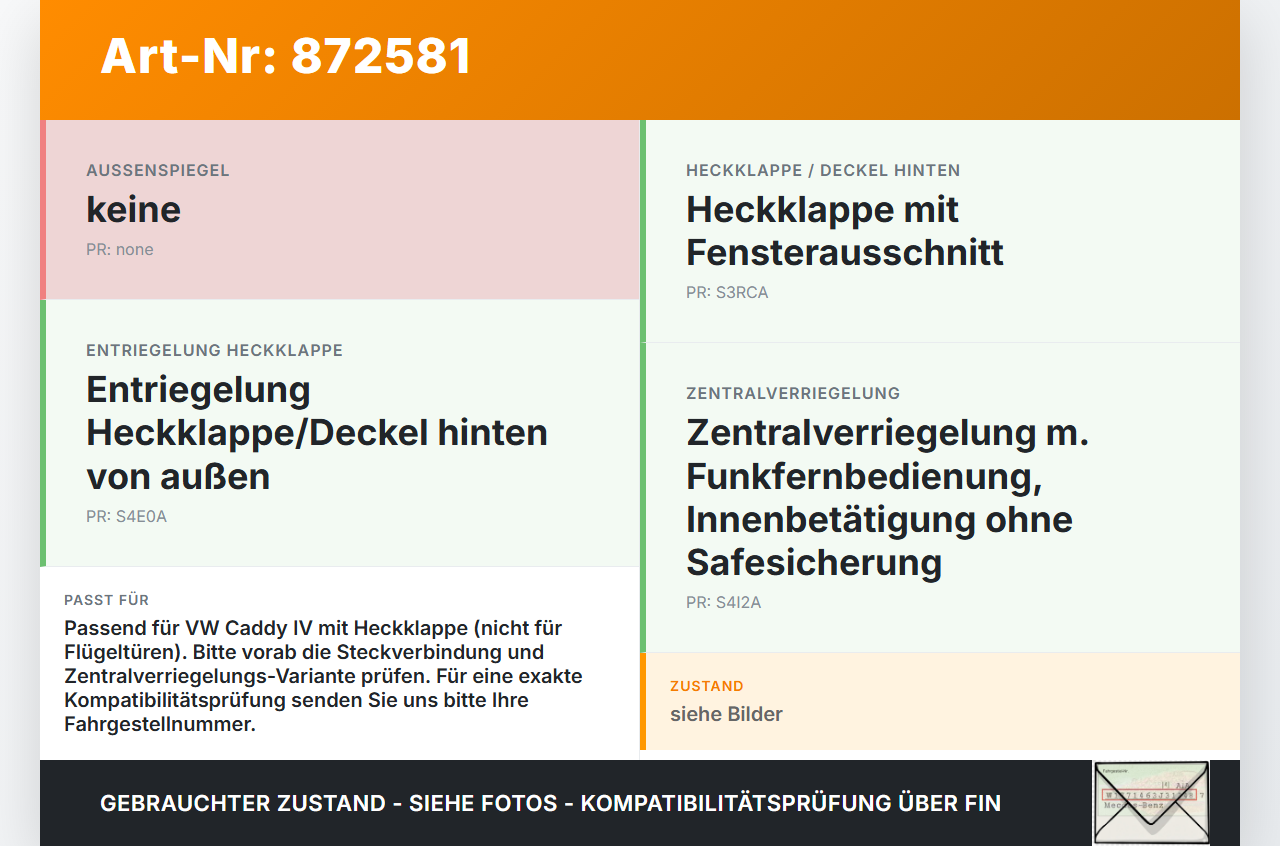Click the VW Caddy IV compatibility text

323,676
